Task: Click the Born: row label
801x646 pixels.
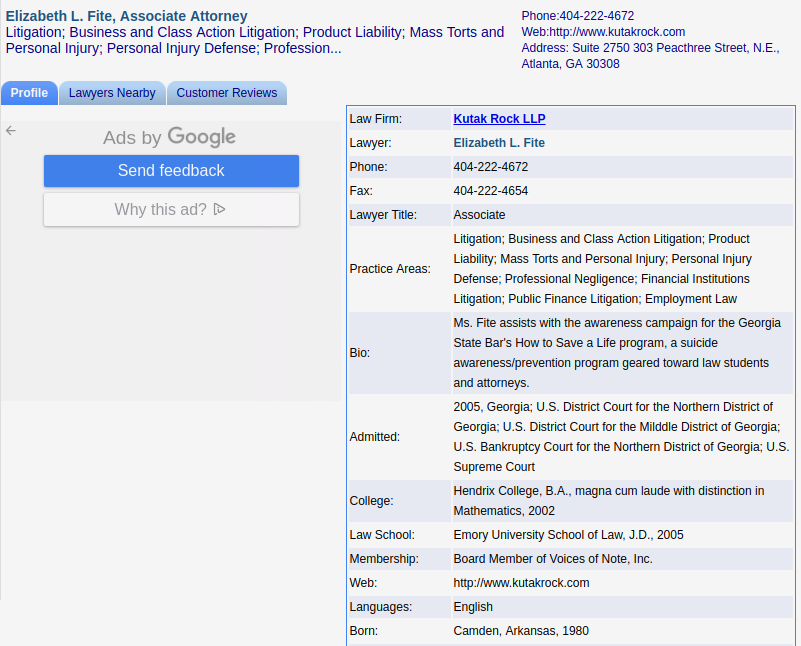Action: click(364, 631)
